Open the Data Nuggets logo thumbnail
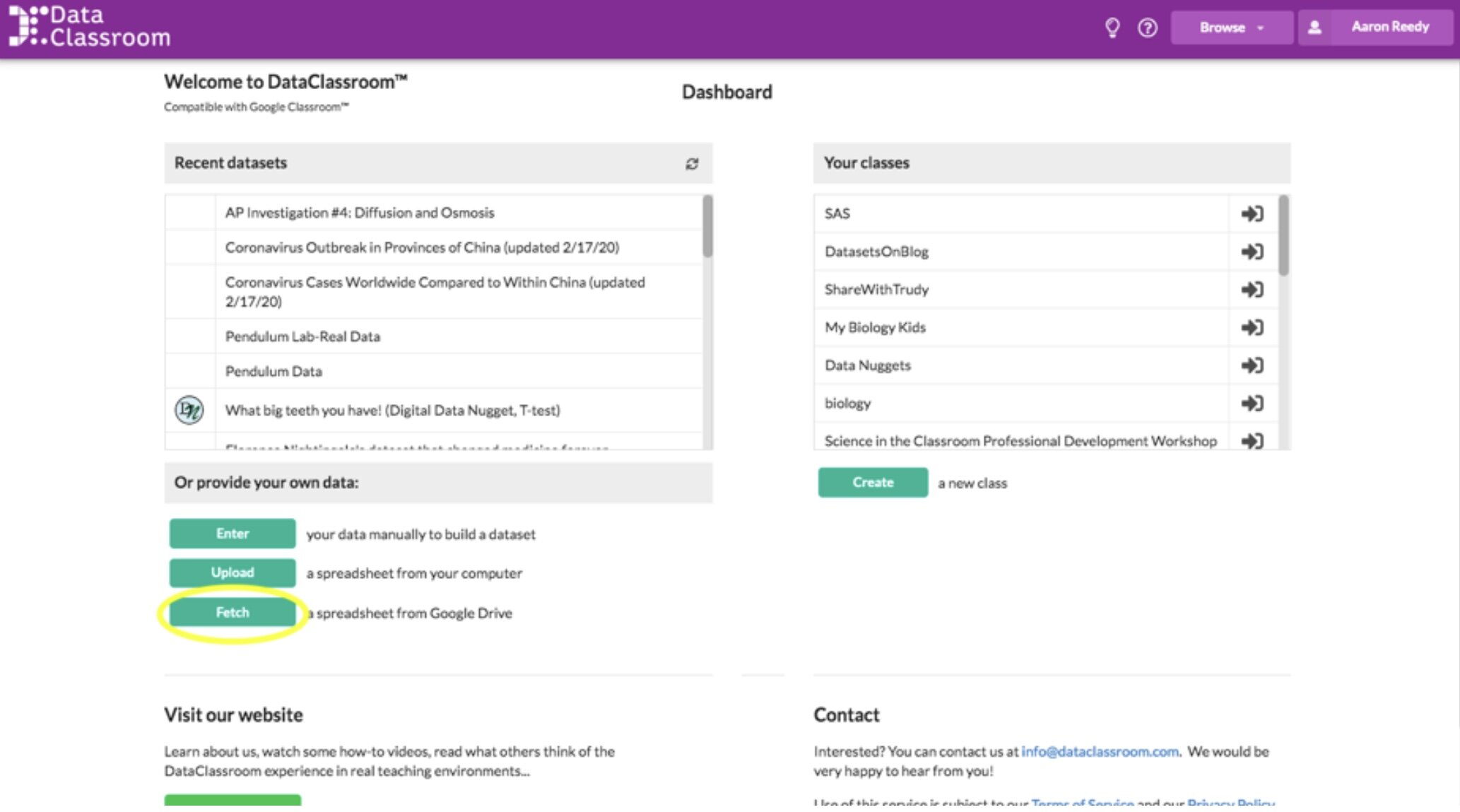 189,410
